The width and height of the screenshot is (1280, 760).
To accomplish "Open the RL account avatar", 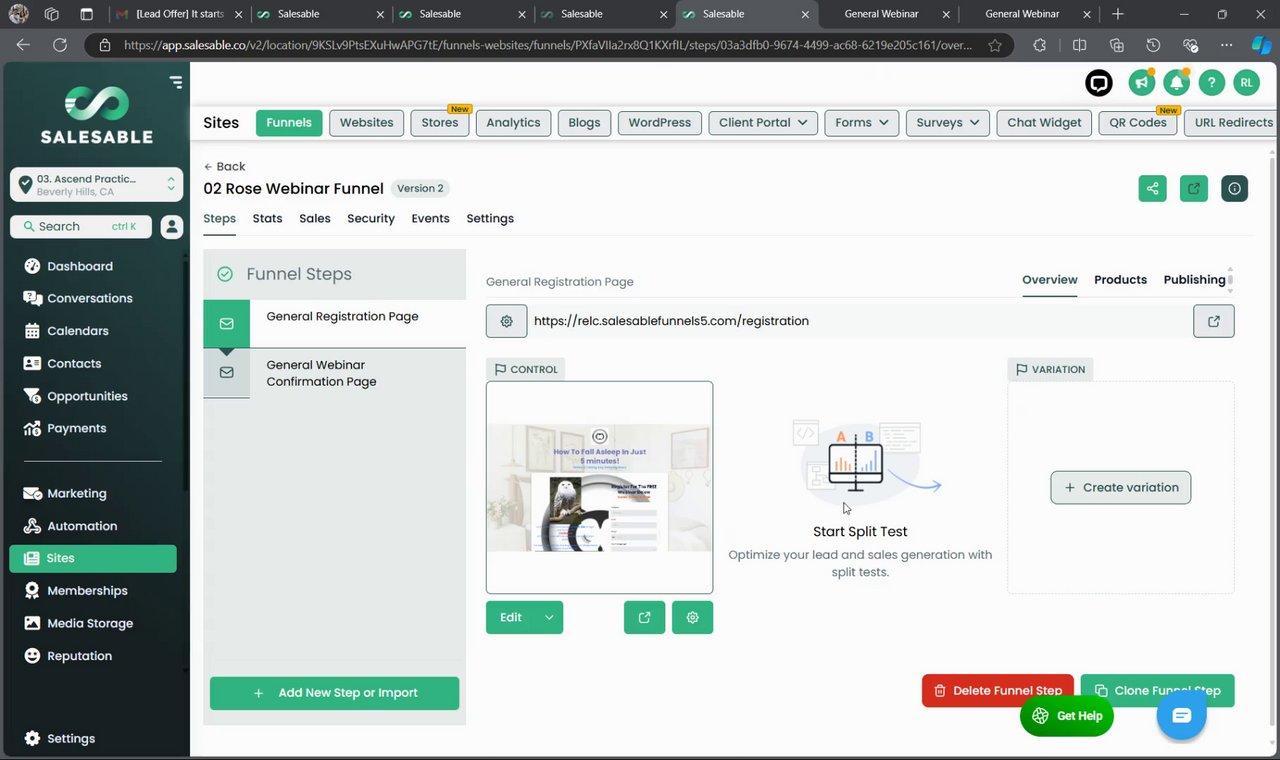I will [x=1246, y=83].
